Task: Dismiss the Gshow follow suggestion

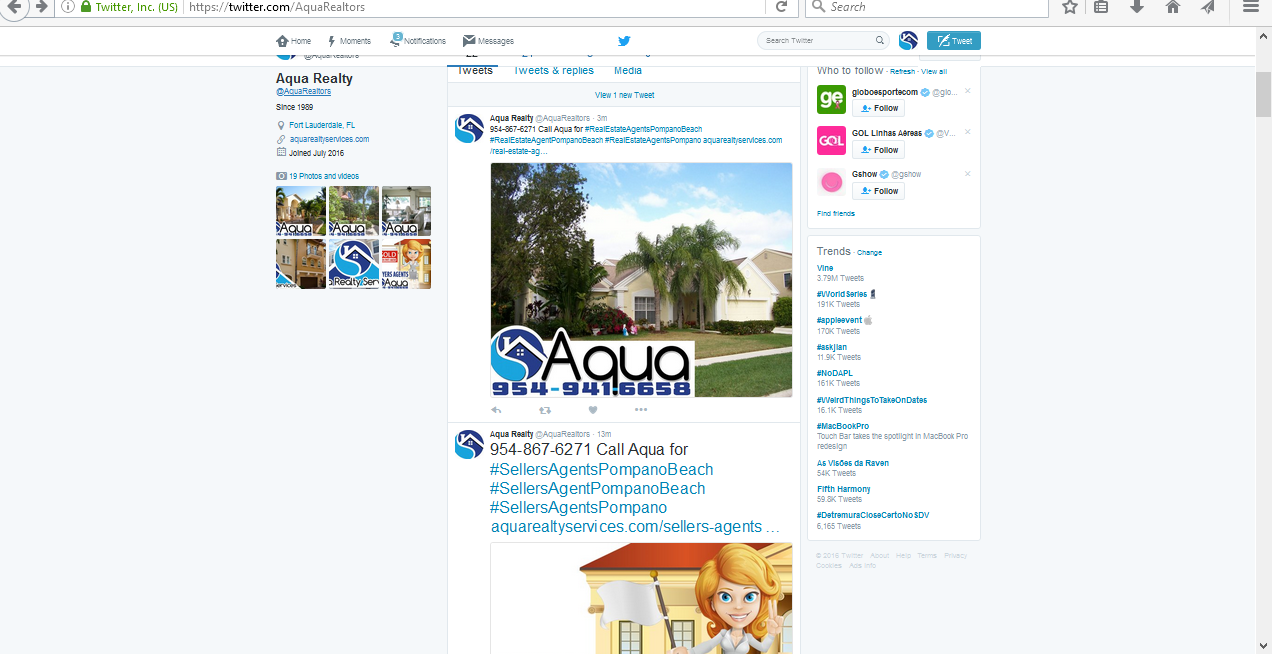Action: pyautogui.click(x=967, y=174)
